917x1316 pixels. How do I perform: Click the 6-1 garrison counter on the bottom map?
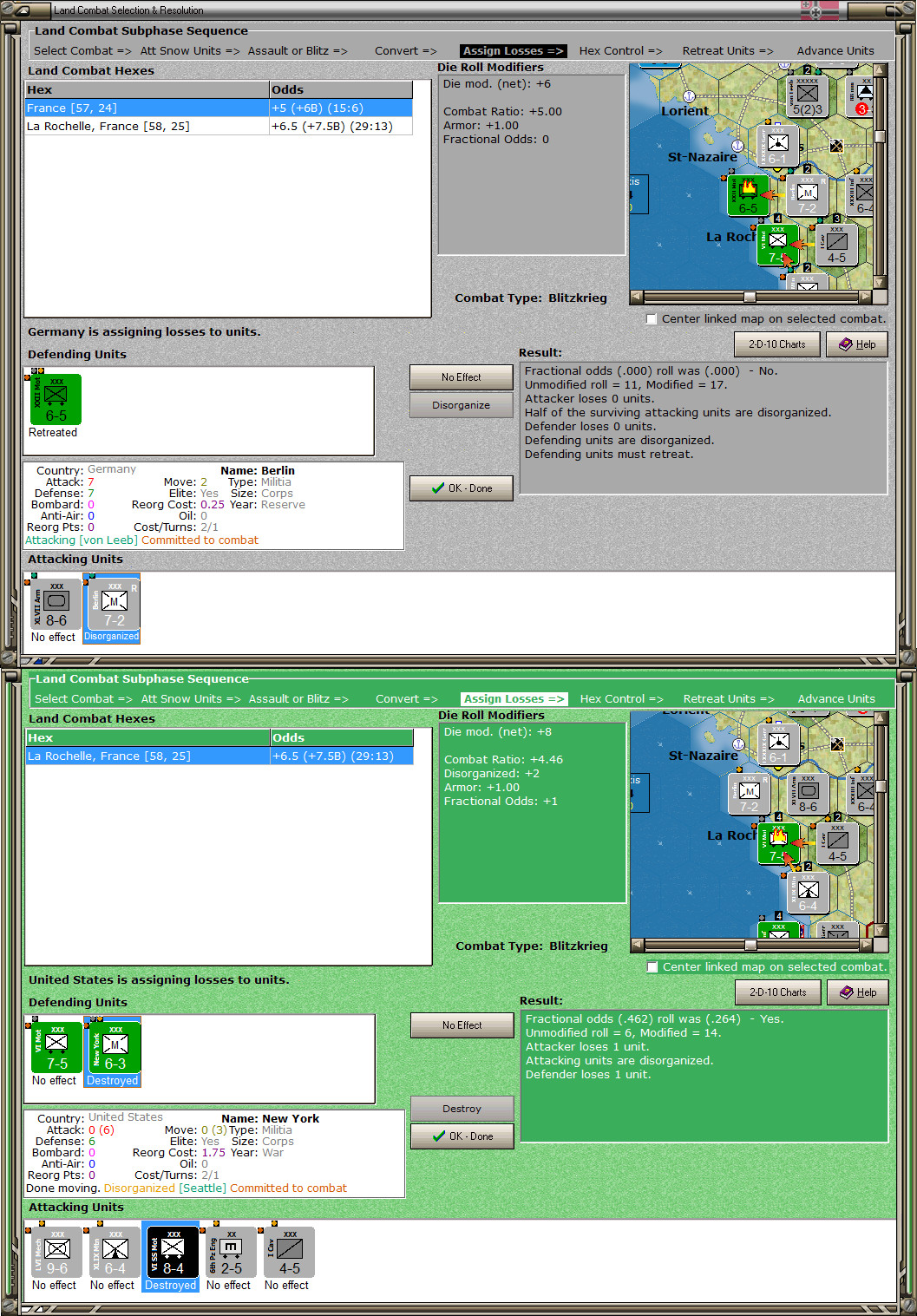point(778,745)
